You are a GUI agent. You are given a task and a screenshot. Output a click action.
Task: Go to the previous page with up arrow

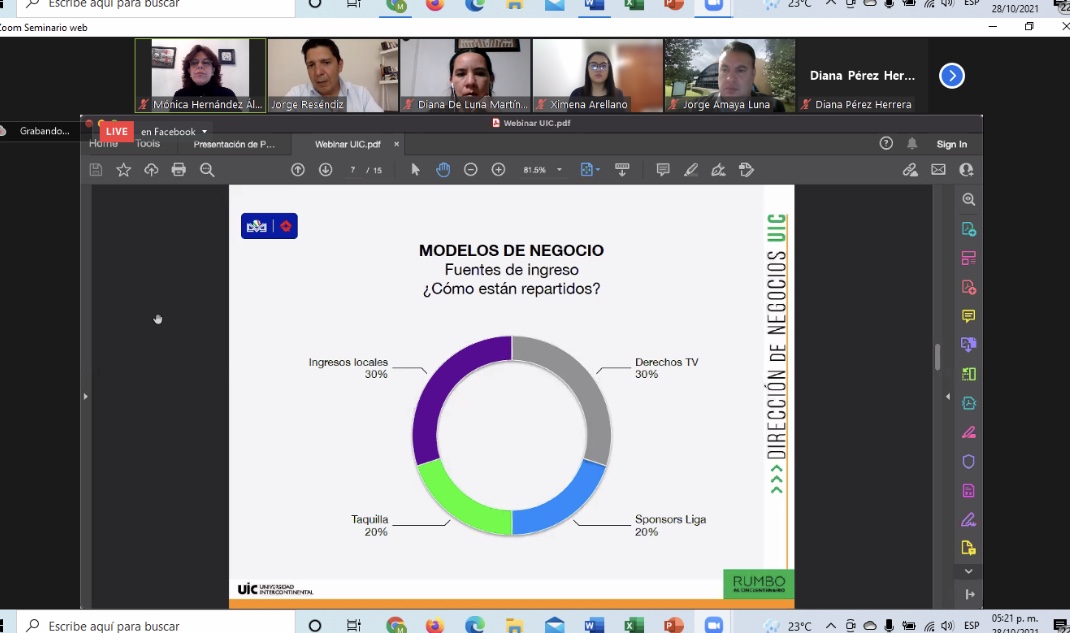coord(298,170)
